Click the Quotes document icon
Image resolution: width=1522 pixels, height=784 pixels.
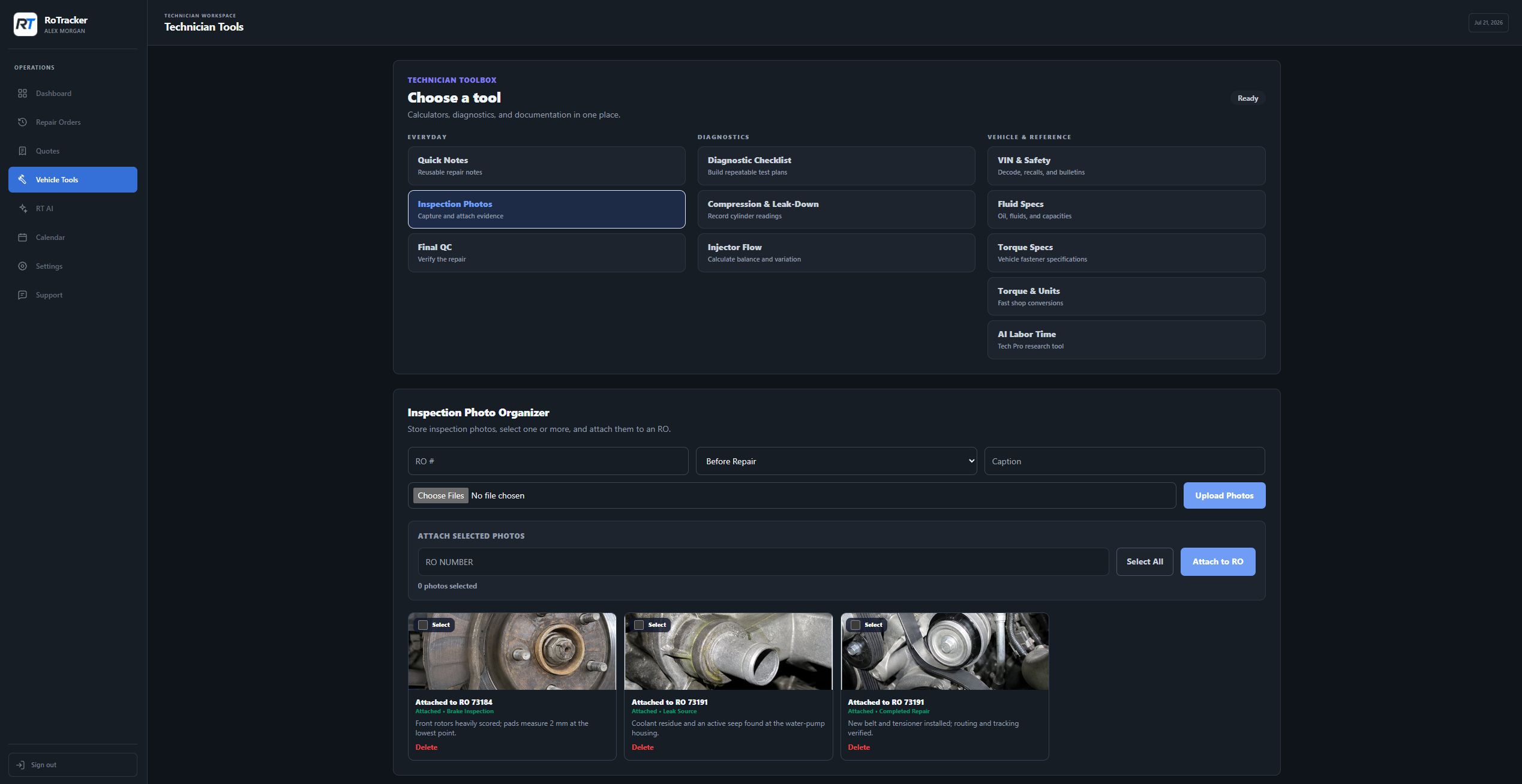click(x=22, y=151)
